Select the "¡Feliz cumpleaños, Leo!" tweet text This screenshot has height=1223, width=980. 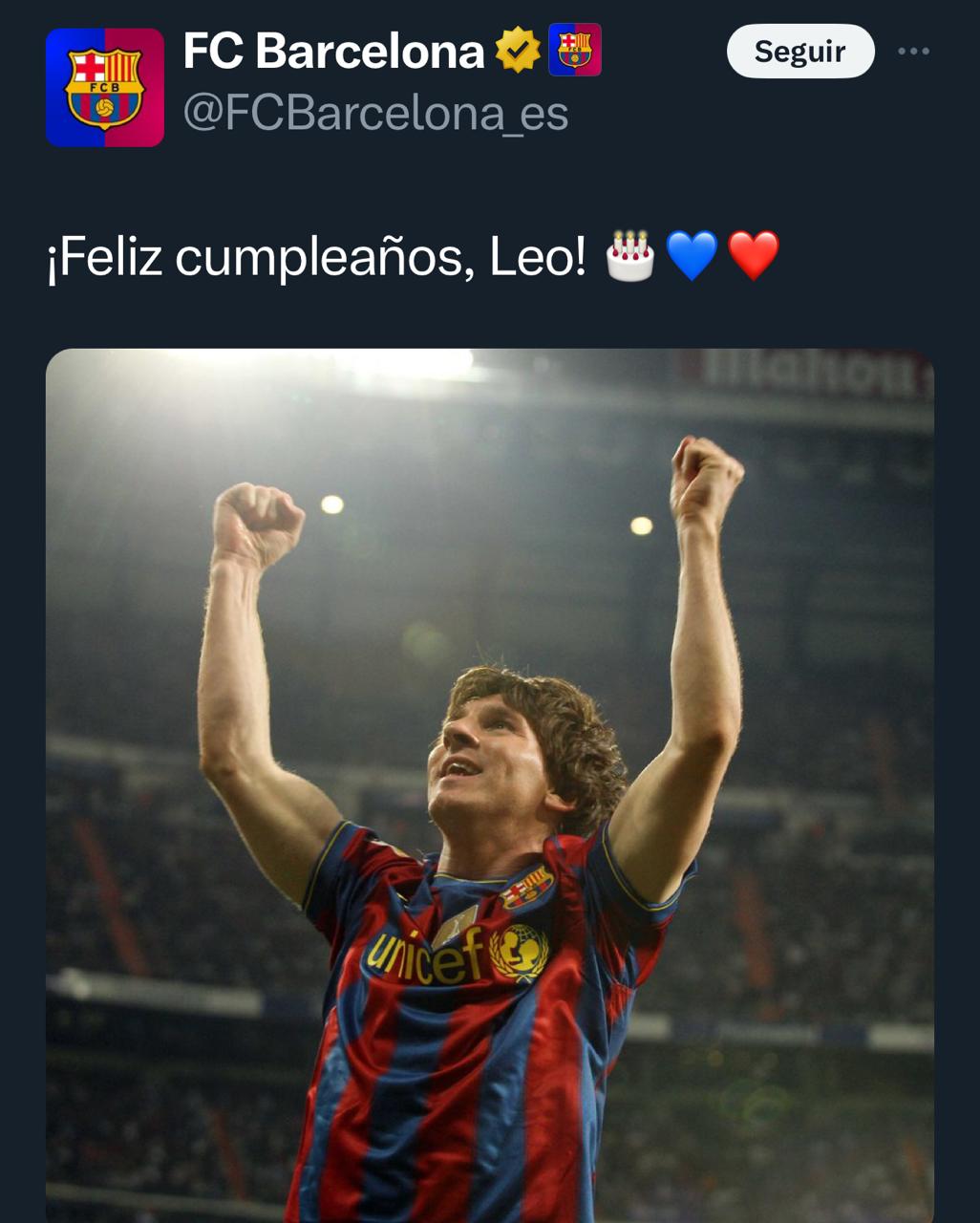pyautogui.click(x=316, y=257)
